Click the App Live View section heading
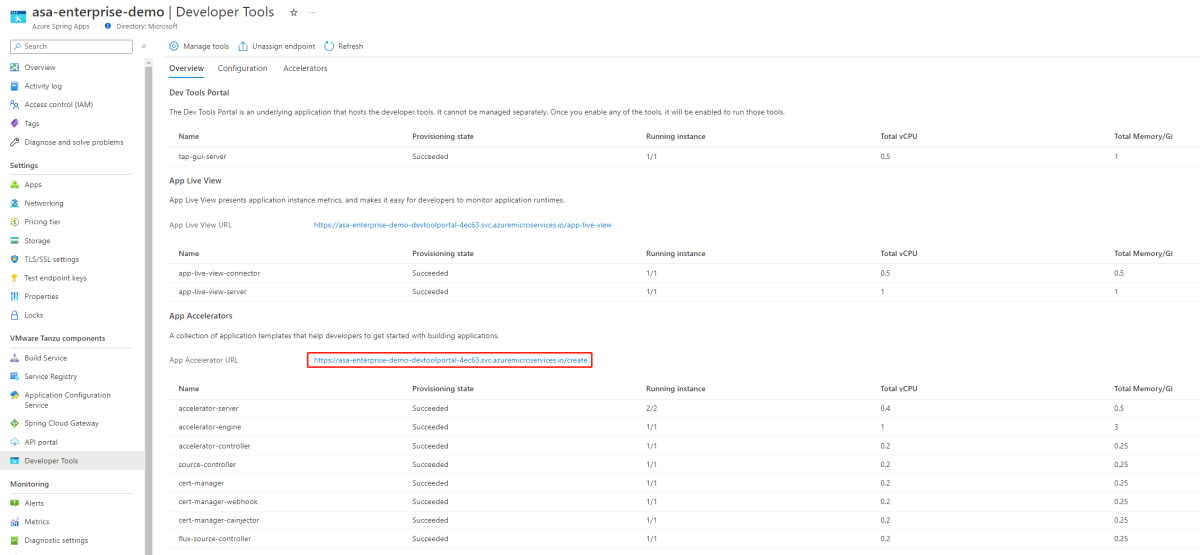Viewport: 1200px width, 555px height. 195,181
